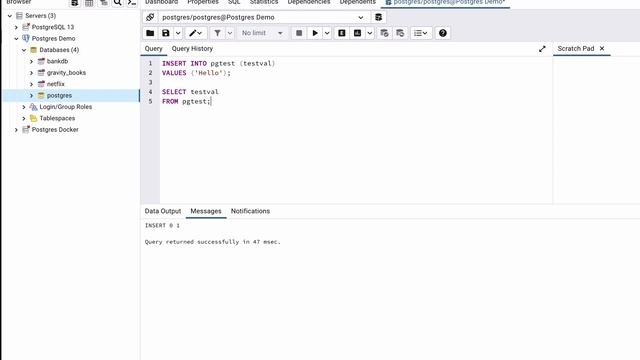This screenshot has width=640, height=360.
Task: Select the Login/Group Roles tree item
Action: [x=66, y=107]
